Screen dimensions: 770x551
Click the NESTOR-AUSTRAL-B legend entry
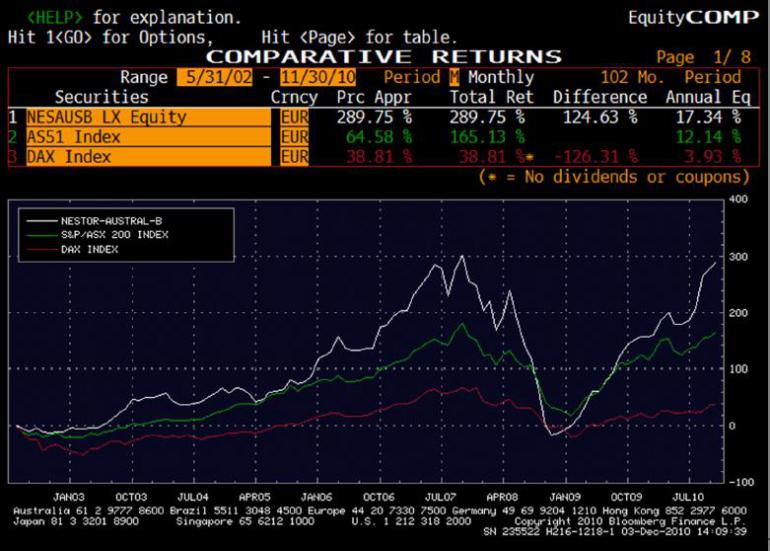click(x=111, y=221)
